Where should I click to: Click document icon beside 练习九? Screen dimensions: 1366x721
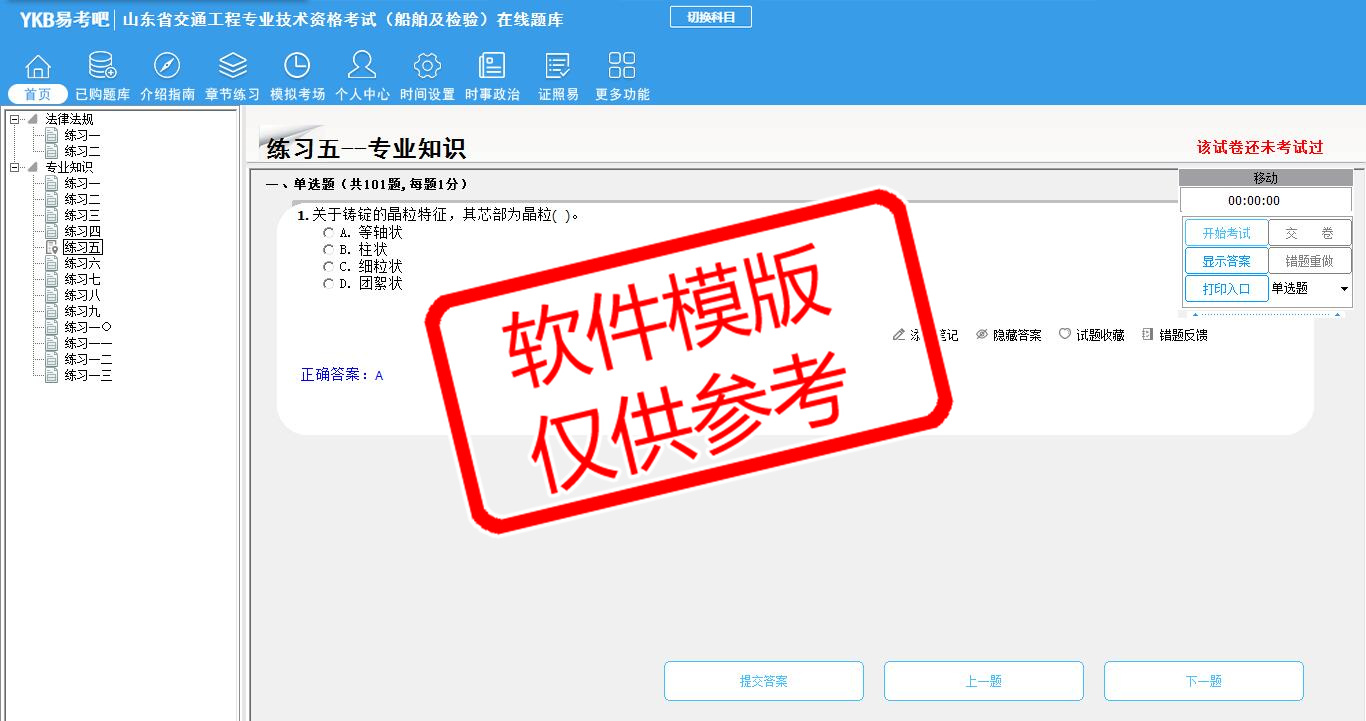51,311
